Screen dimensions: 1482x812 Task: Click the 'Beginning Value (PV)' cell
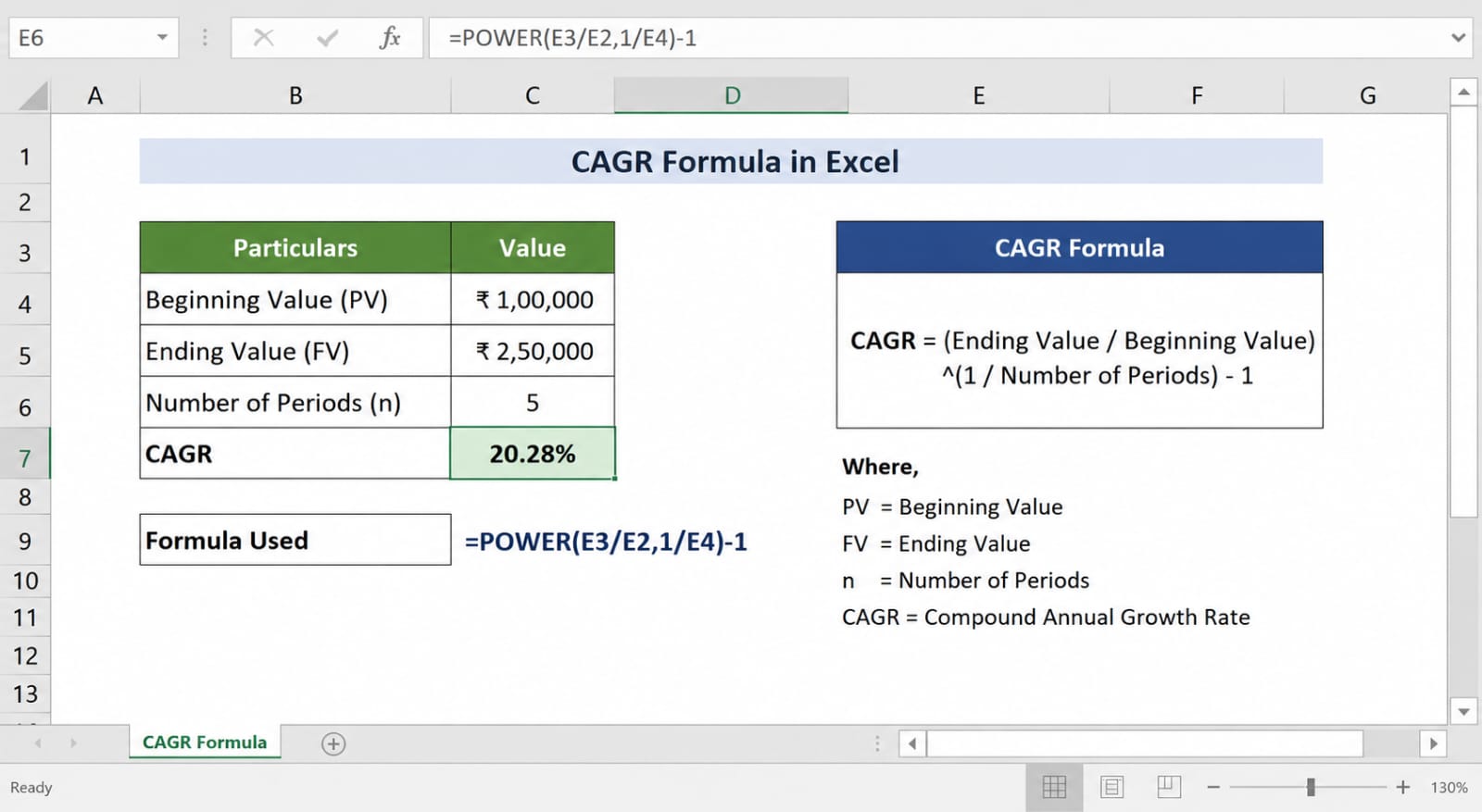295,299
